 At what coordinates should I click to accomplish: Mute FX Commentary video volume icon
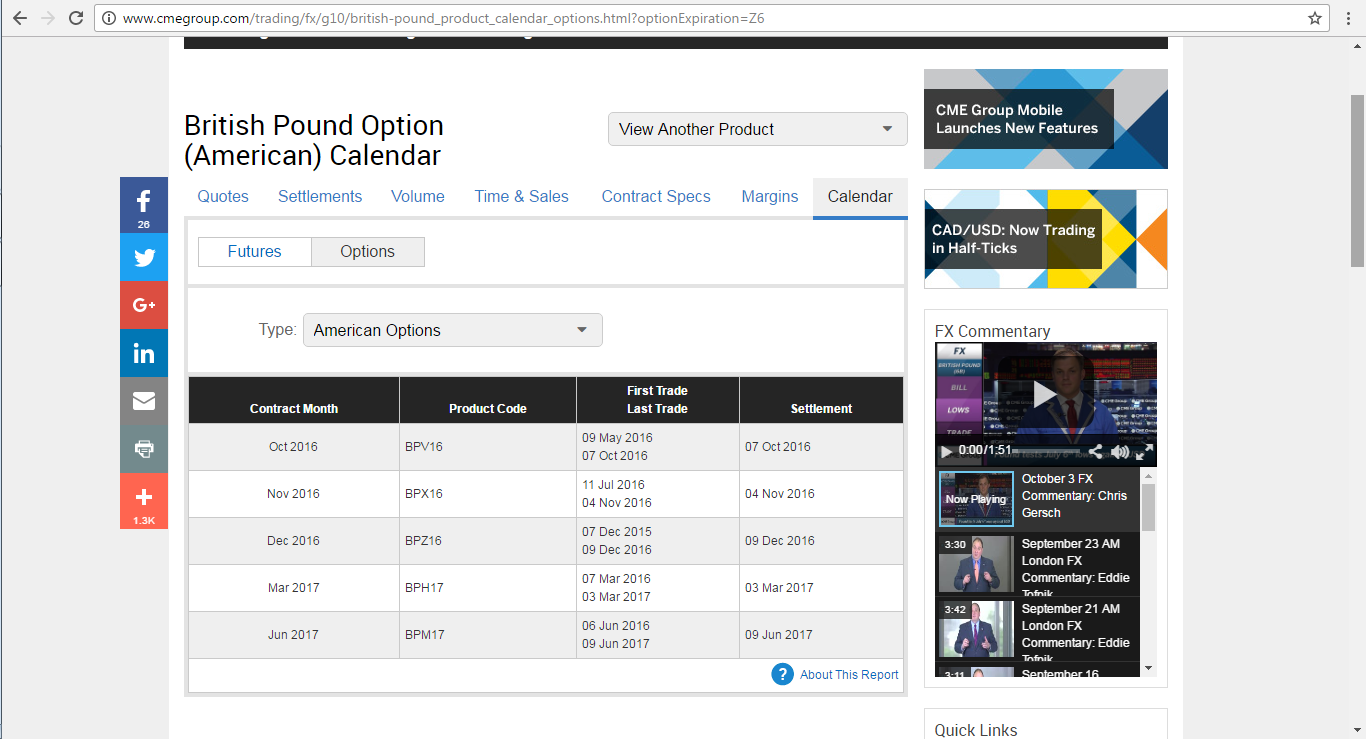click(x=1120, y=451)
